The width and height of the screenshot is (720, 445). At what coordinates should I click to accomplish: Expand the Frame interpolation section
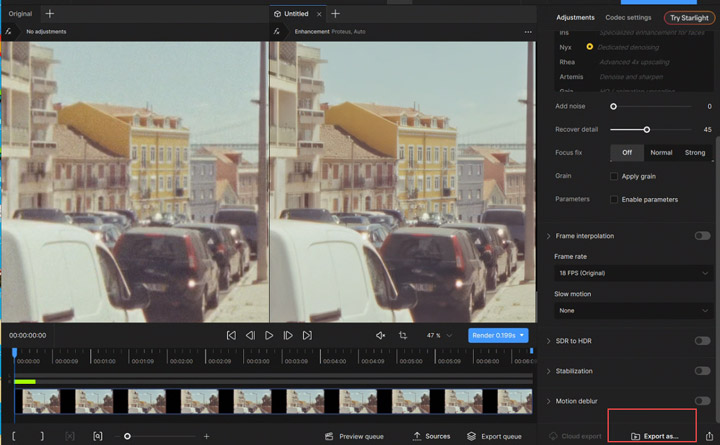coord(548,236)
